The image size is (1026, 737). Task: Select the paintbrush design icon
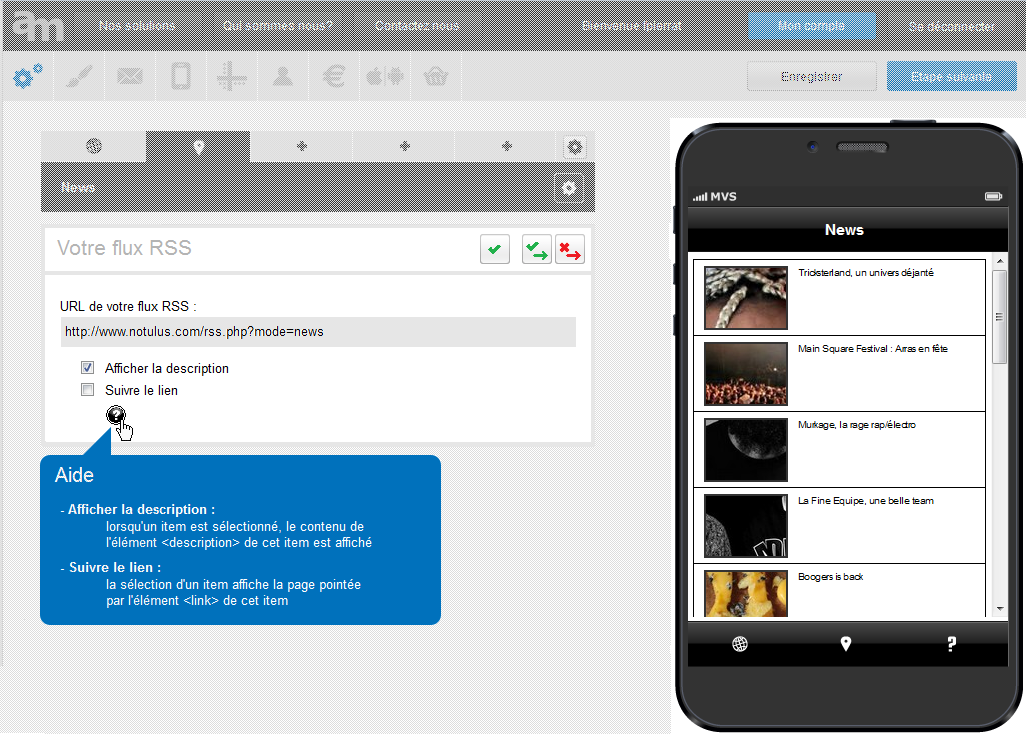tap(78, 77)
